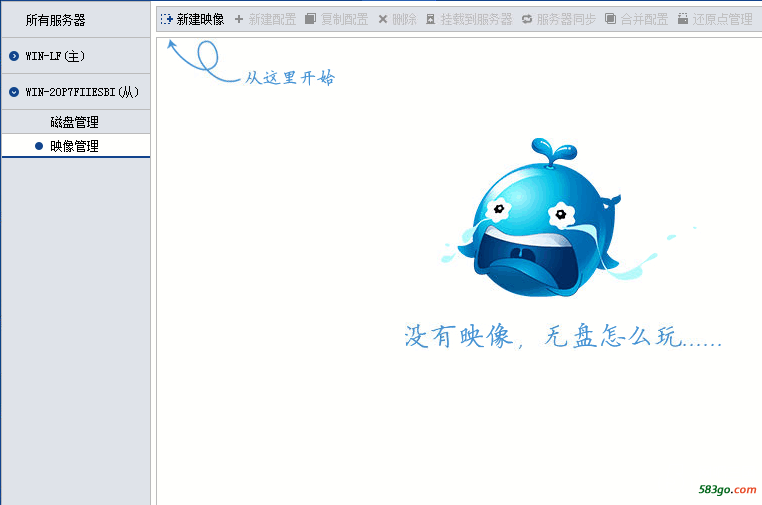Click the 服务器同步 sync arrows icon
This screenshot has height=505, width=762.
click(x=527, y=19)
